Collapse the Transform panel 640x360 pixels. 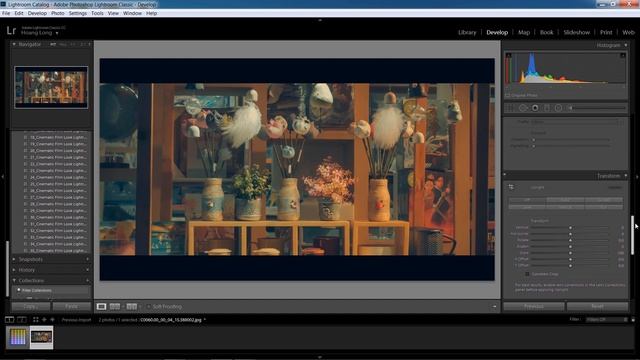coord(626,176)
